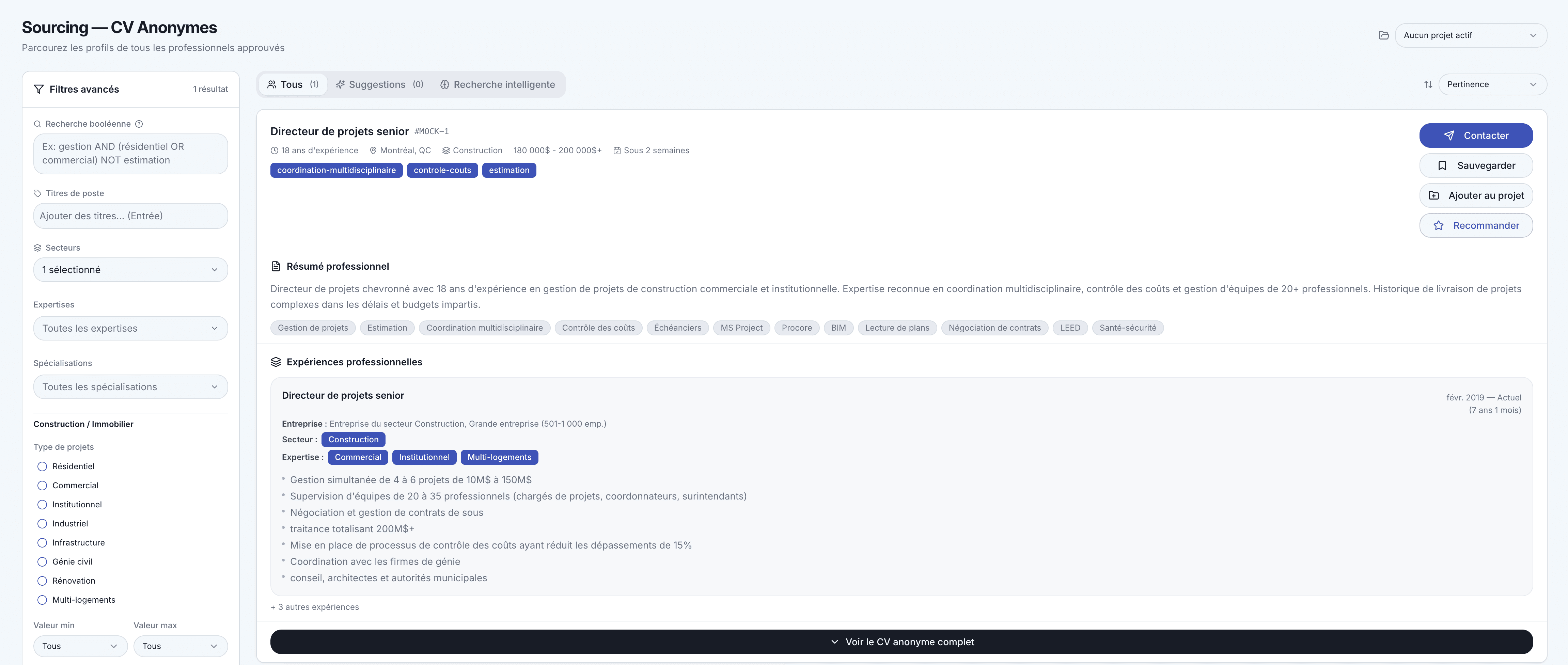Click the layers icon beside Construction metadata
Viewport: 1568px width, 665px height.
[x=446, y=150]
